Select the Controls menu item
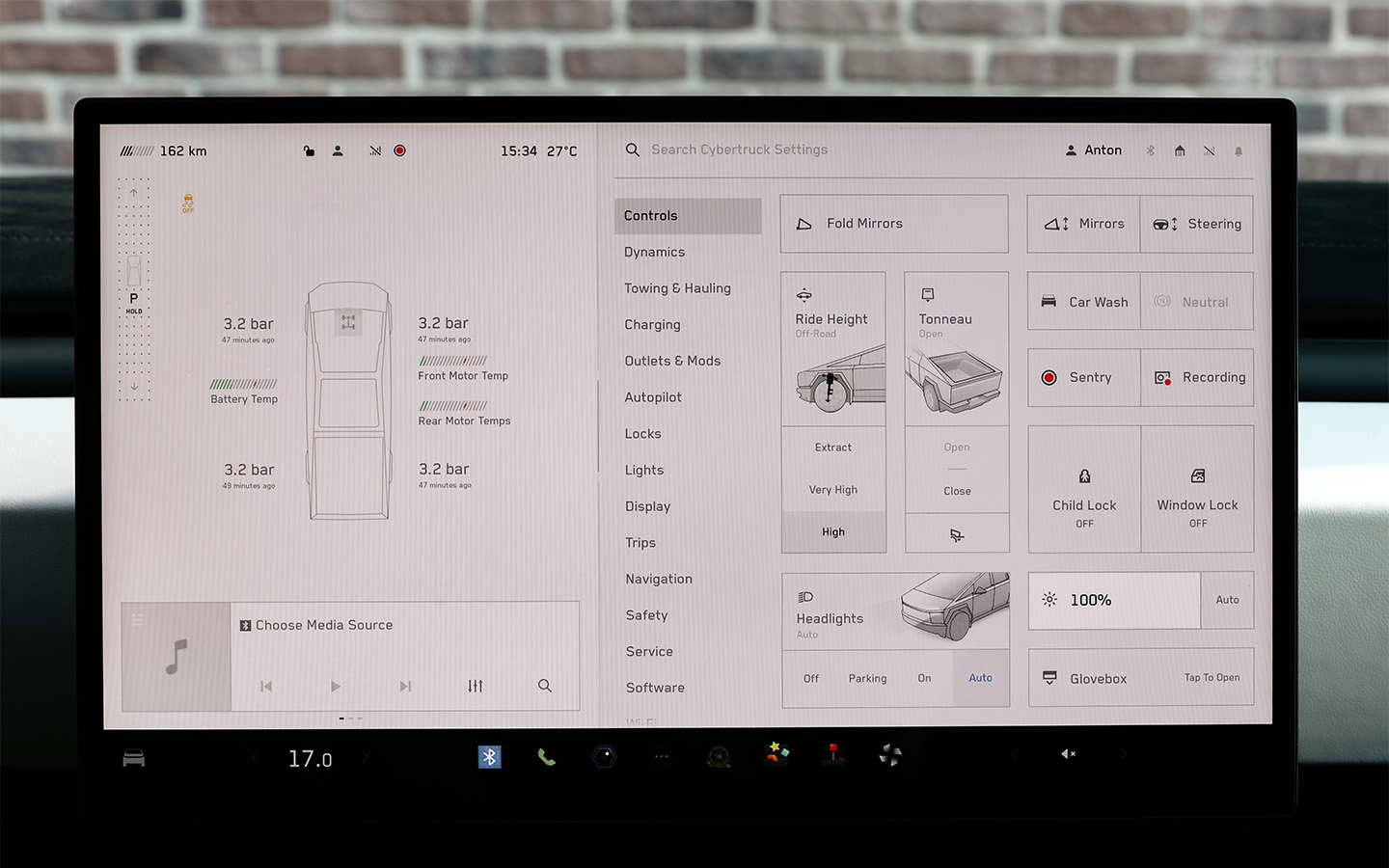1389x868 pixels. tap(688, 216)
